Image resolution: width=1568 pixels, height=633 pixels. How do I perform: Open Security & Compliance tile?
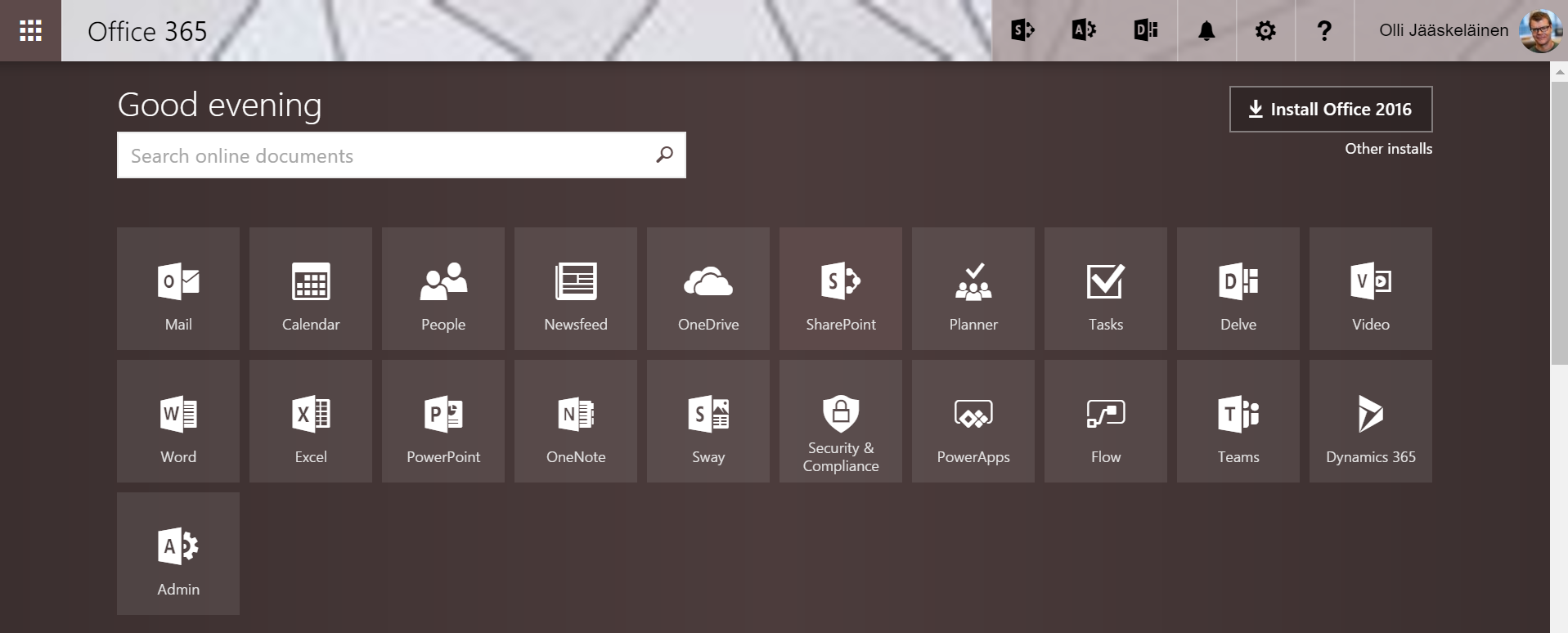(x=841, y=421)
